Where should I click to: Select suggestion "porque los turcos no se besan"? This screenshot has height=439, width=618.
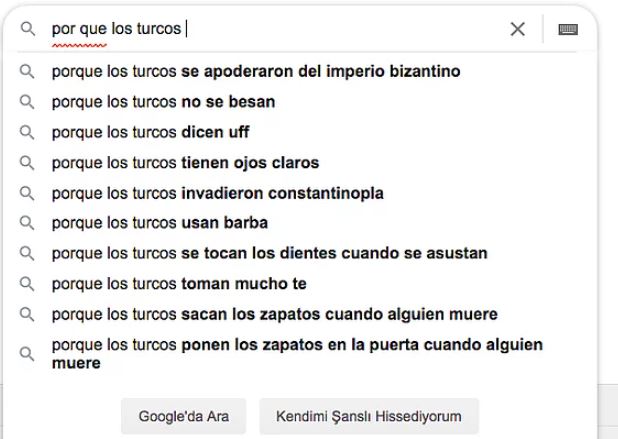(x=163, y=102)
